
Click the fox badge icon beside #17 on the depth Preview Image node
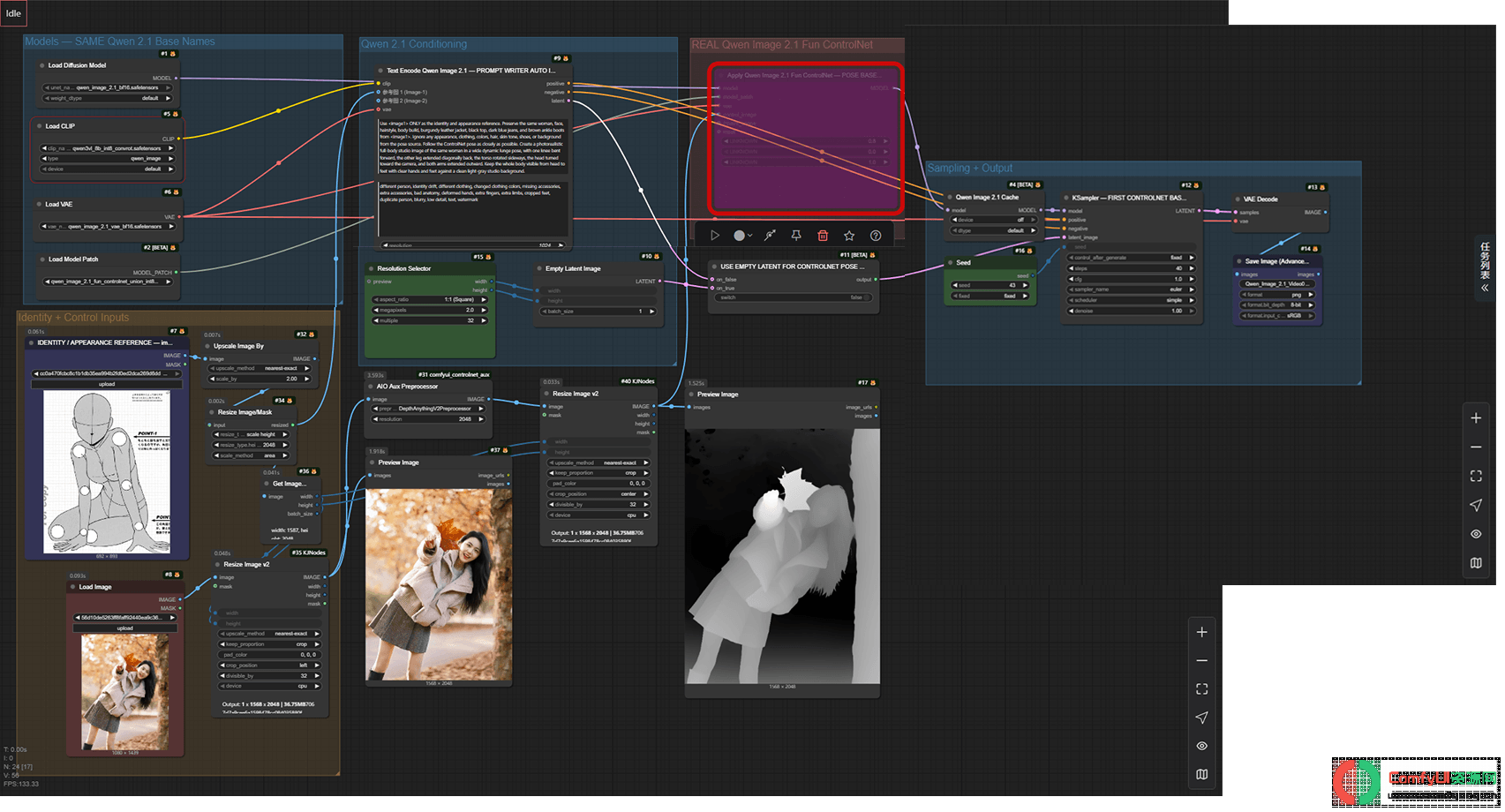click(873, 383)
